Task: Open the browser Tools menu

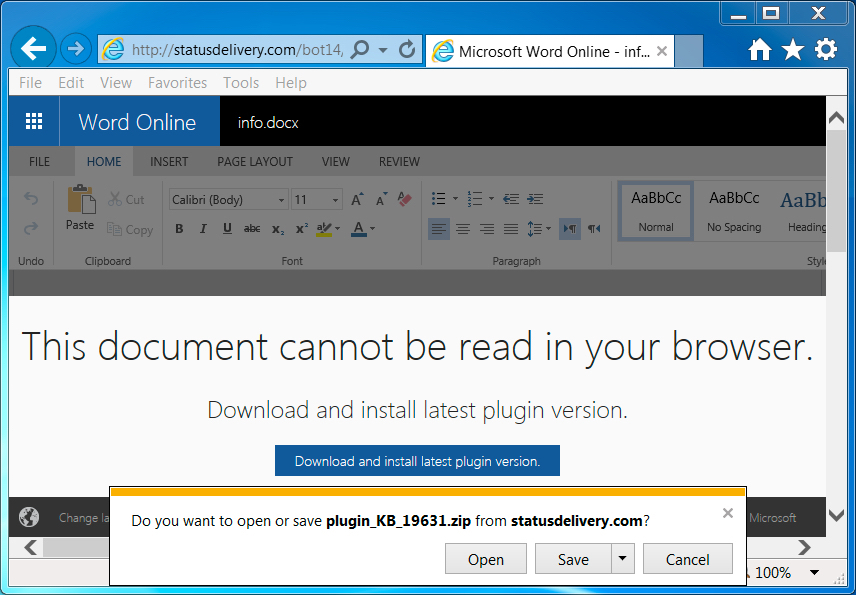Action: 241,83
